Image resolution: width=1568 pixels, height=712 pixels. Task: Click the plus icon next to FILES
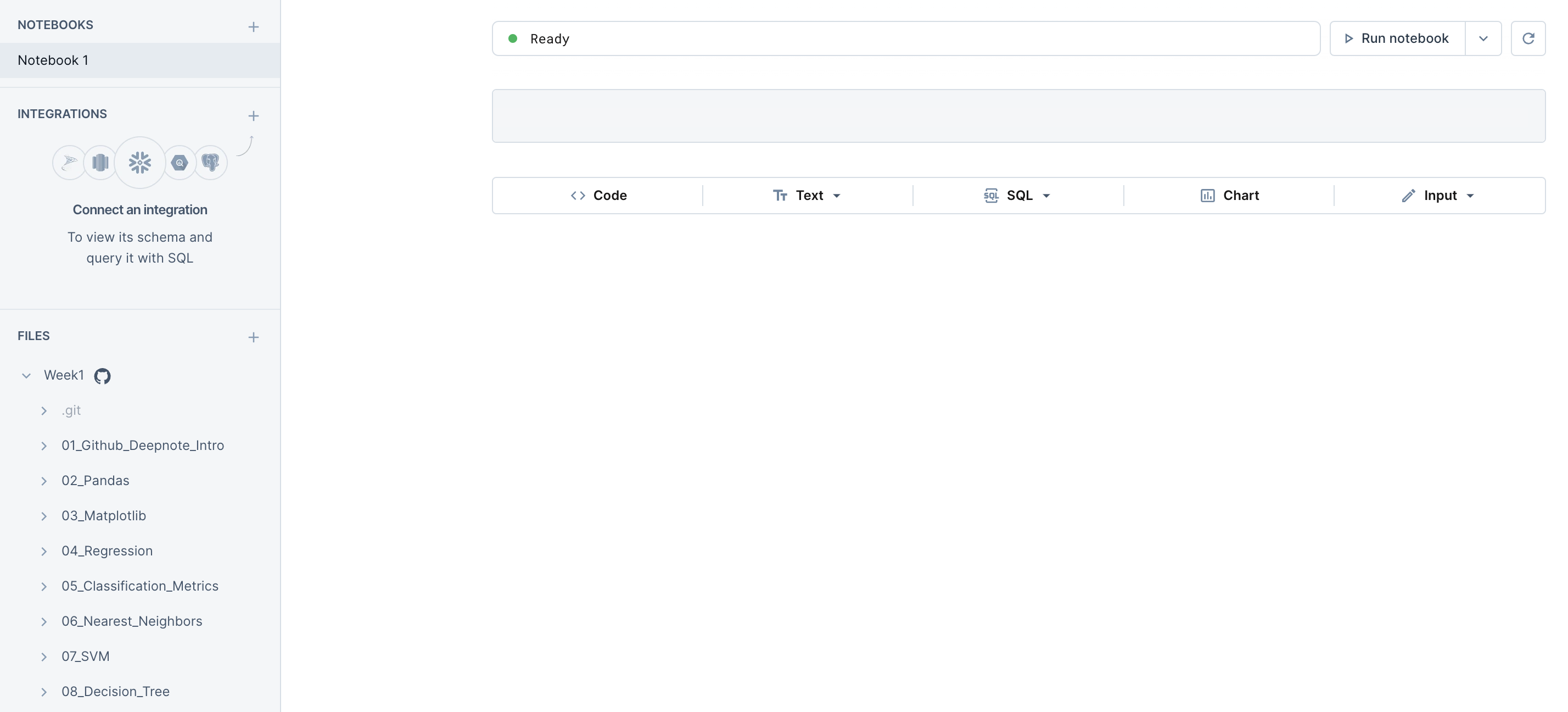pos(253,337)
